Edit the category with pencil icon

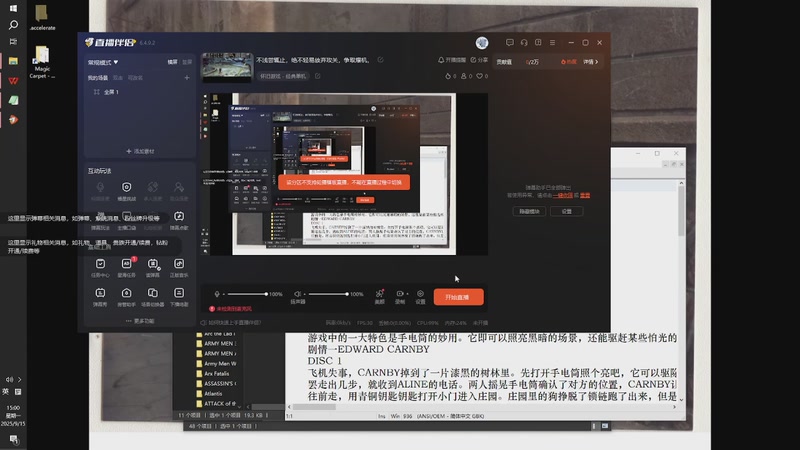click(317, 76)
